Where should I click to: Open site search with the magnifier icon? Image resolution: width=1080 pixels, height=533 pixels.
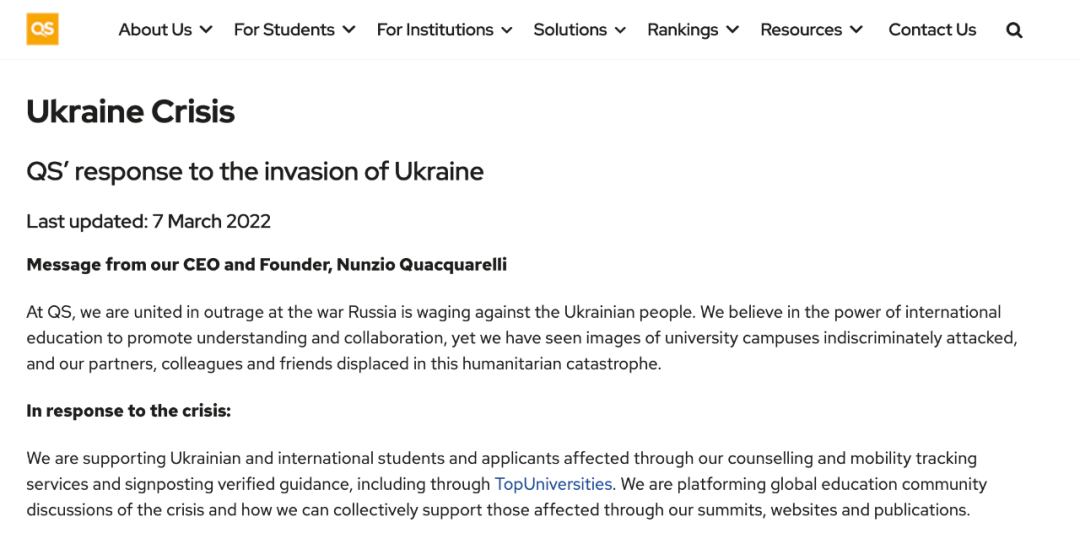(1014, 30)
